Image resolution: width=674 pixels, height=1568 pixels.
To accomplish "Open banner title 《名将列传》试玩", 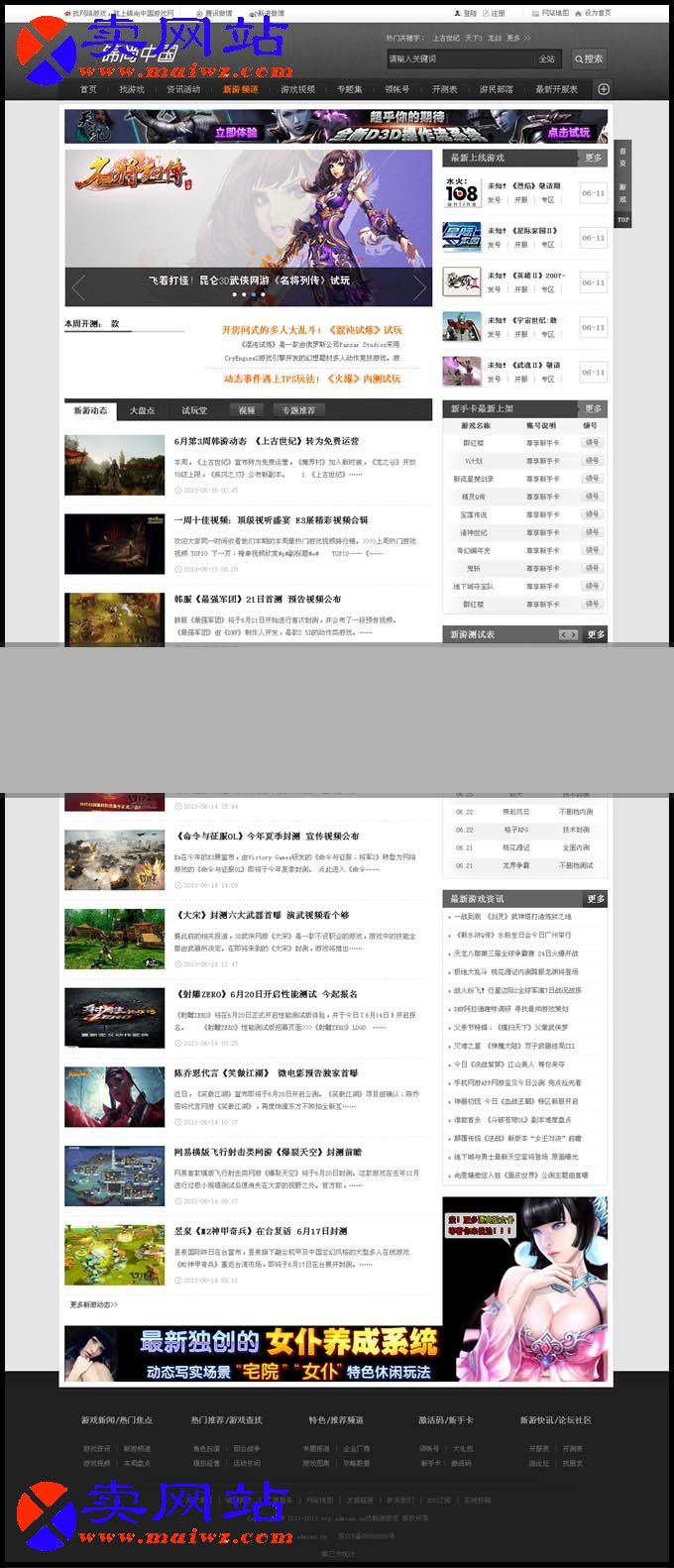I will [249, 280].
